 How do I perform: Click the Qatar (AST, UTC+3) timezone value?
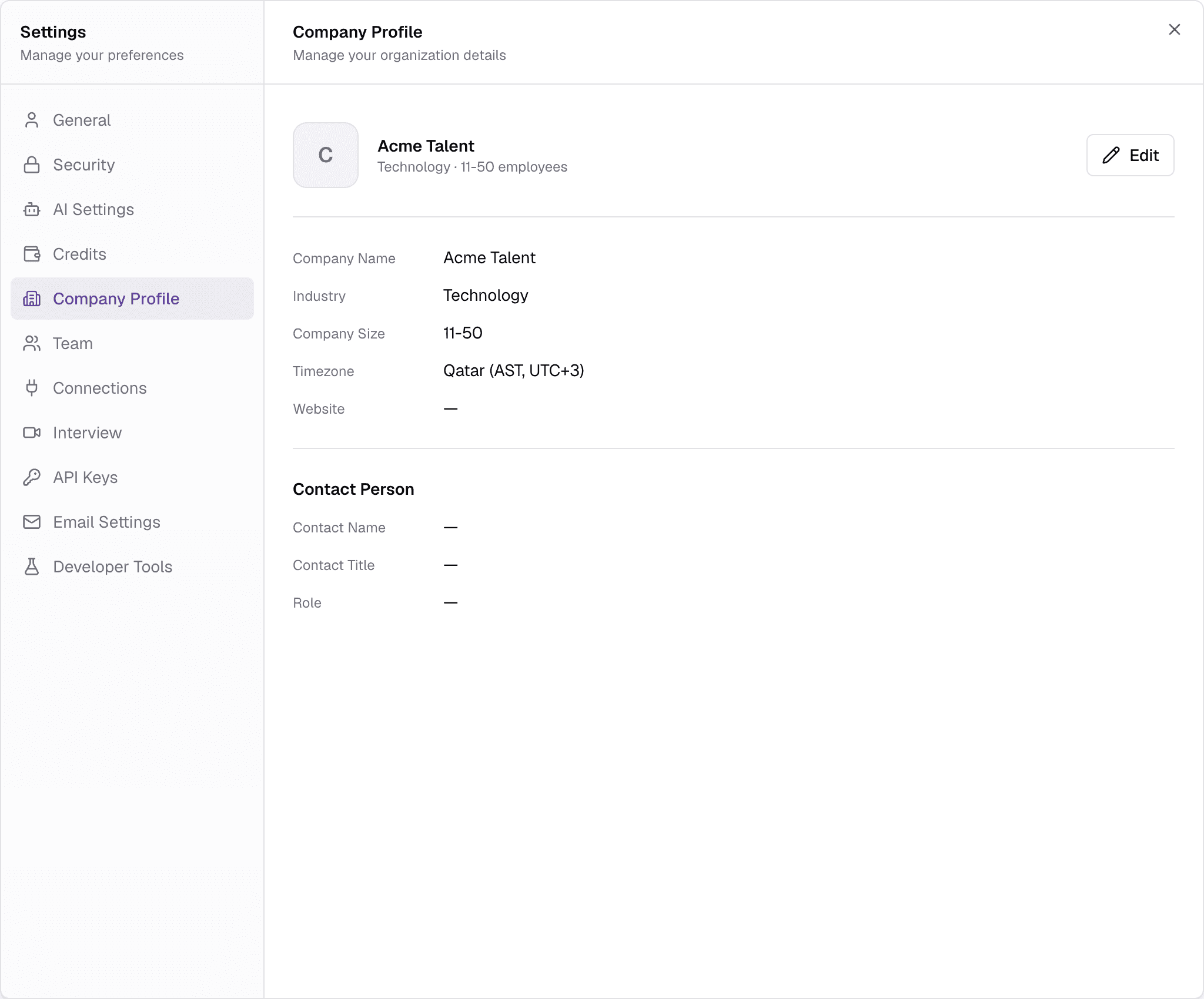click(513, 370)
